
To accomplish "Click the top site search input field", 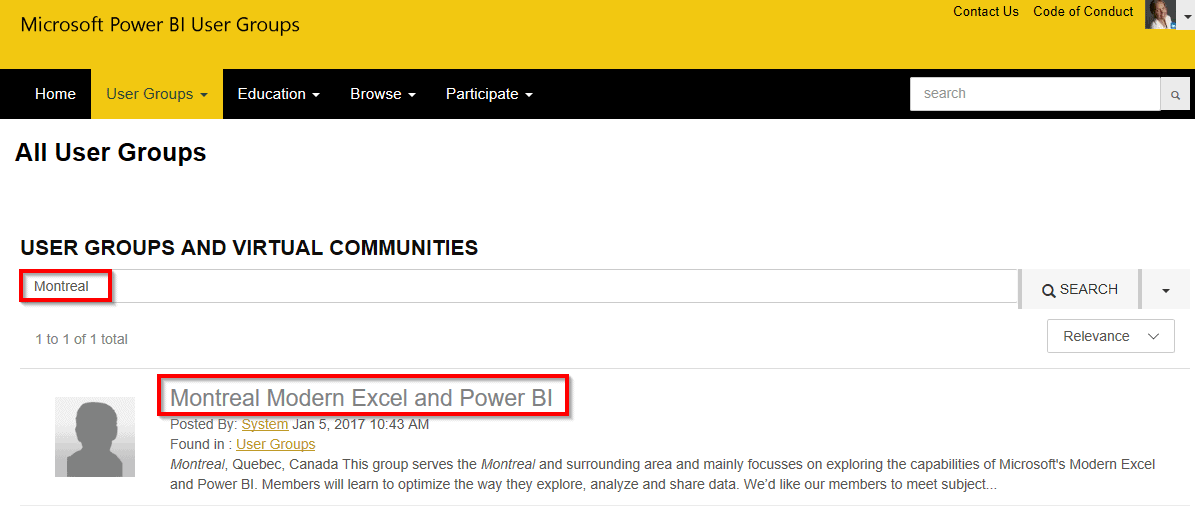I will point(1034,94).
